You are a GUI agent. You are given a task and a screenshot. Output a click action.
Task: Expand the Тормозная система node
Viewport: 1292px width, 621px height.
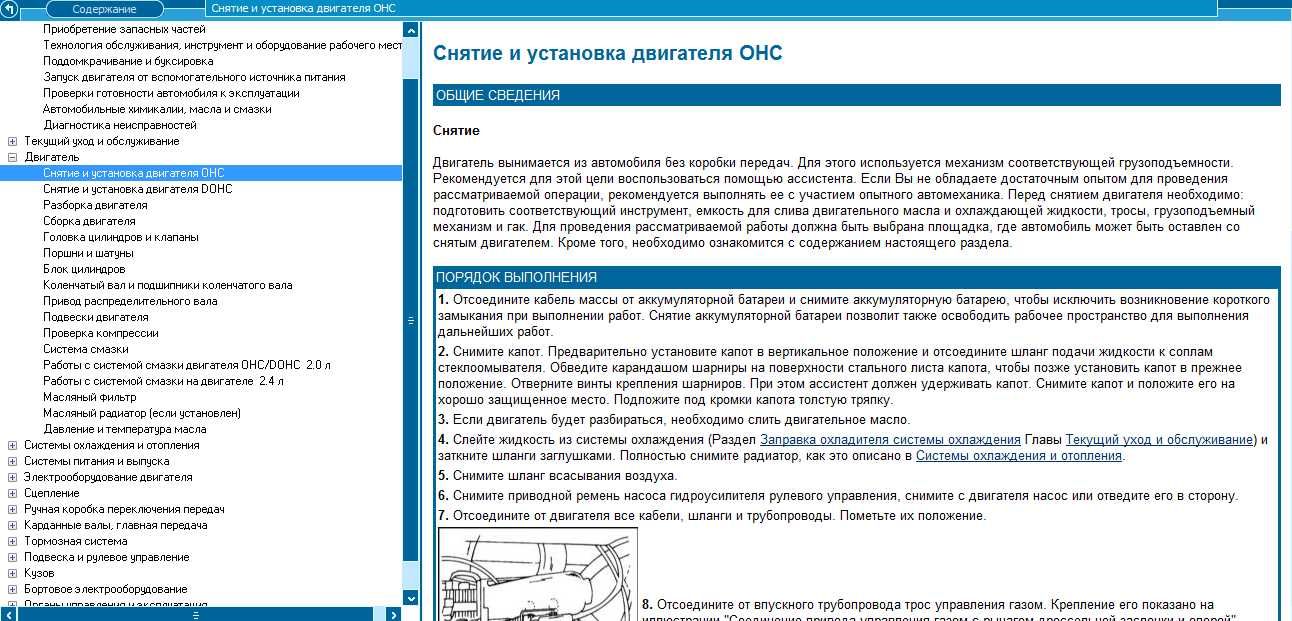coord(12,541)
